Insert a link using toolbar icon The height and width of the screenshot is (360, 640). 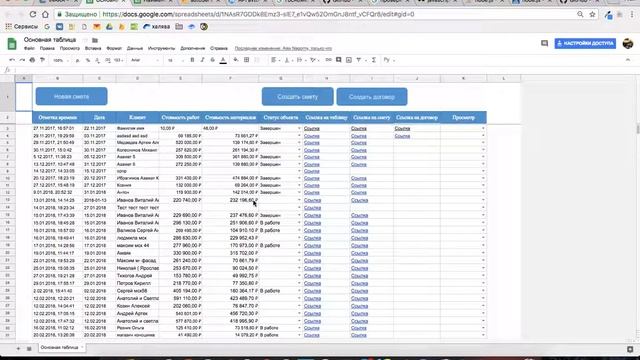329,60
